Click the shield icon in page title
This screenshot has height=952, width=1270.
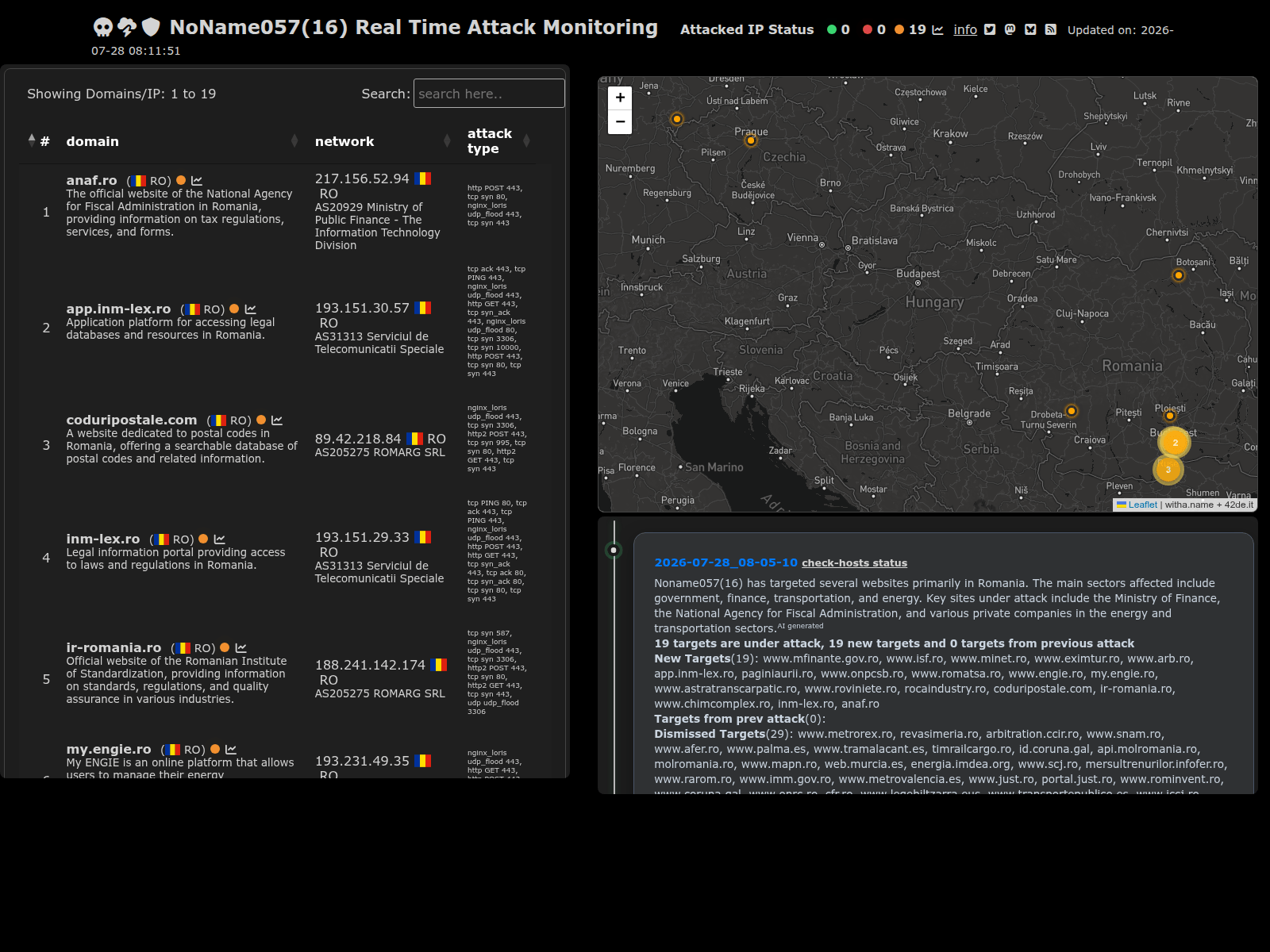point(151,28)
